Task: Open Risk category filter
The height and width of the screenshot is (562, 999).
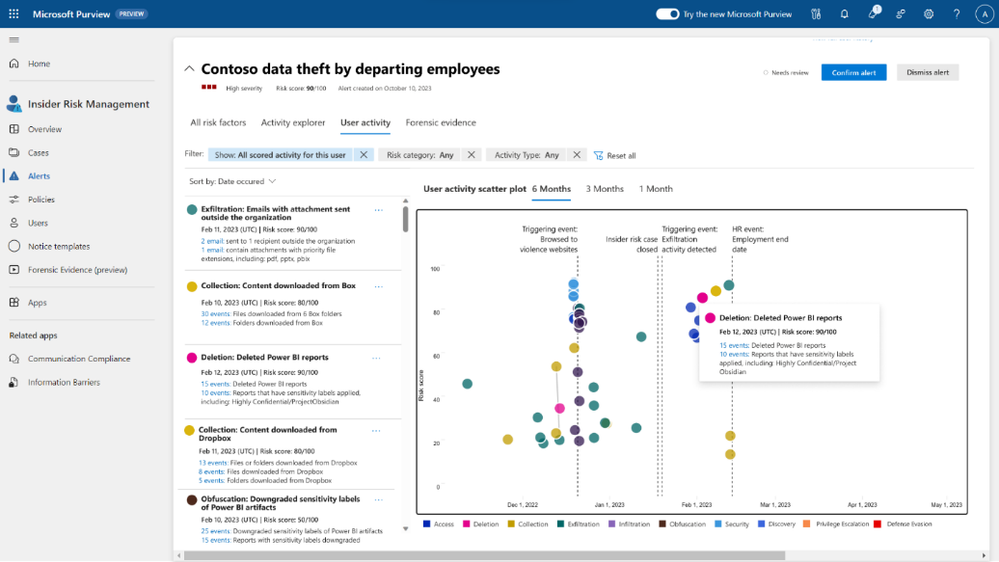Action: click(x=420, y=155)
